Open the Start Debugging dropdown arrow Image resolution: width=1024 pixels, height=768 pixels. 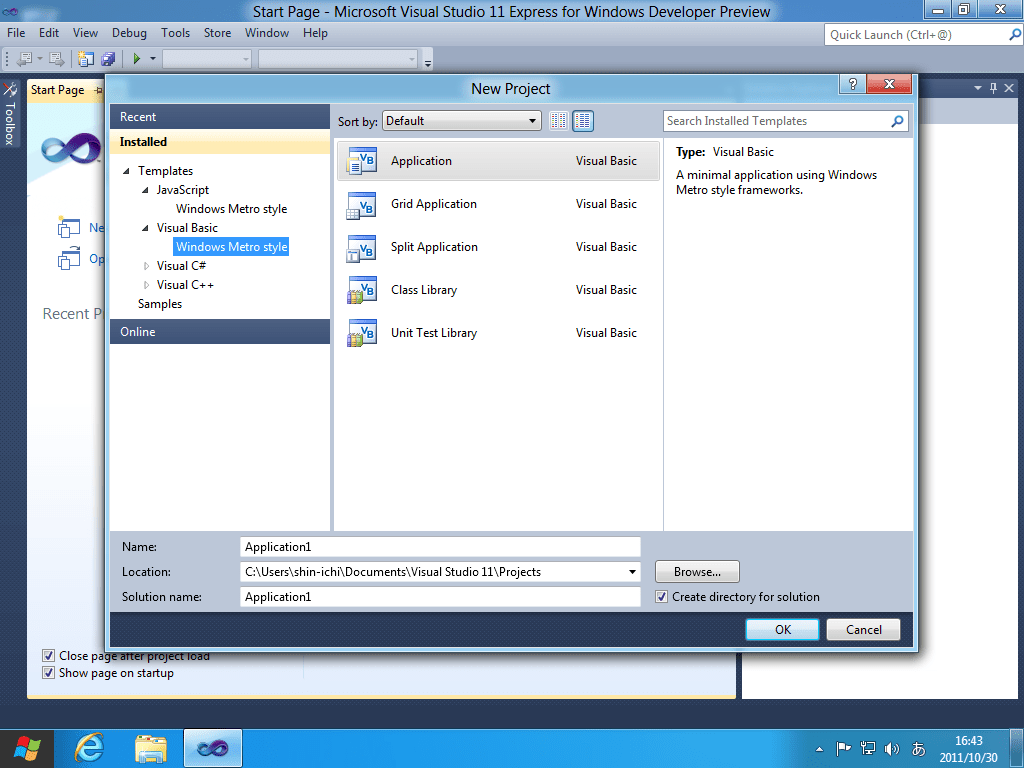point(153,59)
